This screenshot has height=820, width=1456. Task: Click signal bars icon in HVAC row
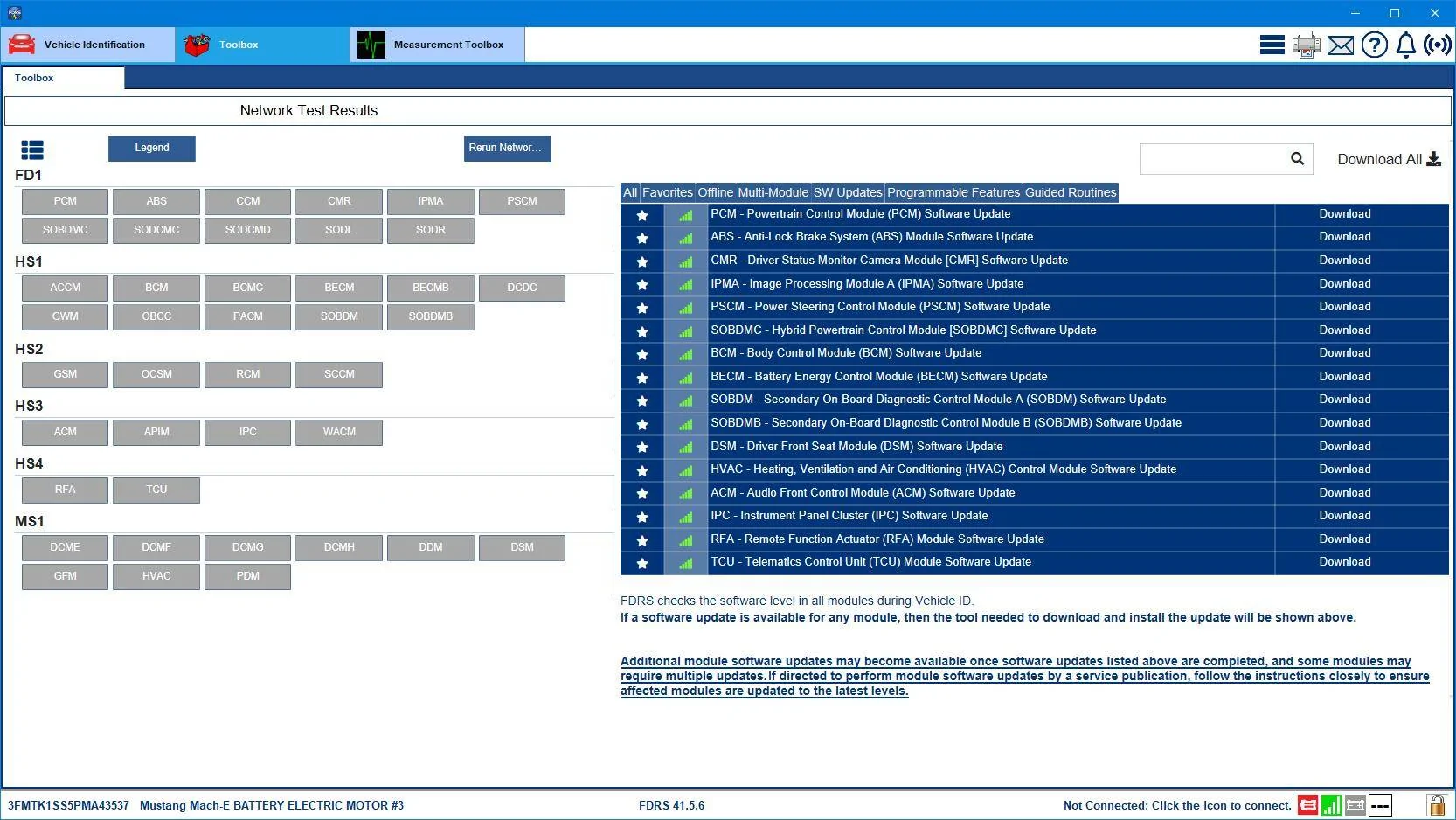686,470
